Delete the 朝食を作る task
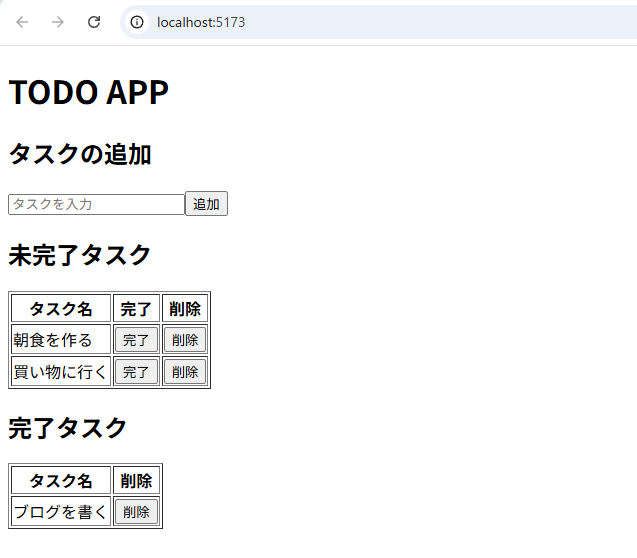 (x=185, y=340)
